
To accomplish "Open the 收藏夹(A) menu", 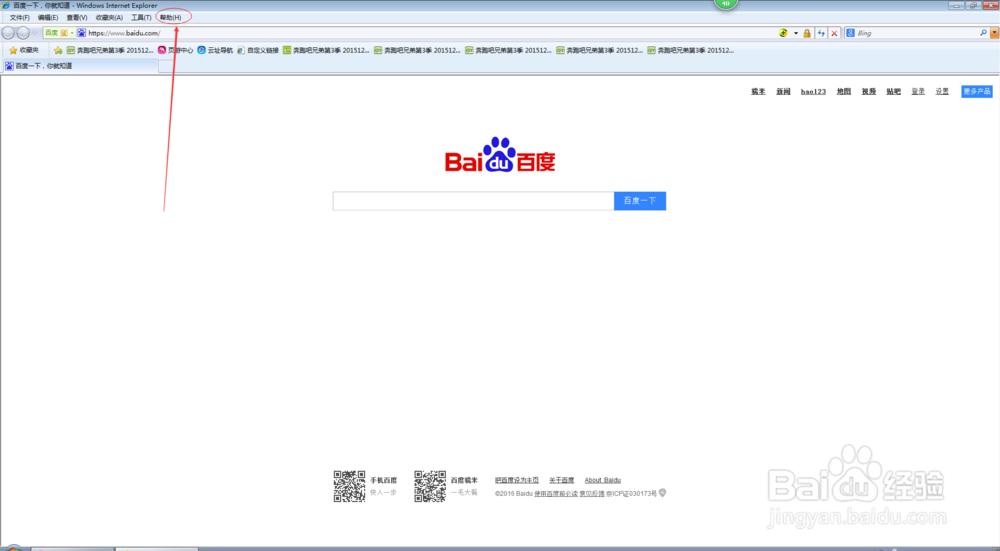I will [x=109, y=18].
